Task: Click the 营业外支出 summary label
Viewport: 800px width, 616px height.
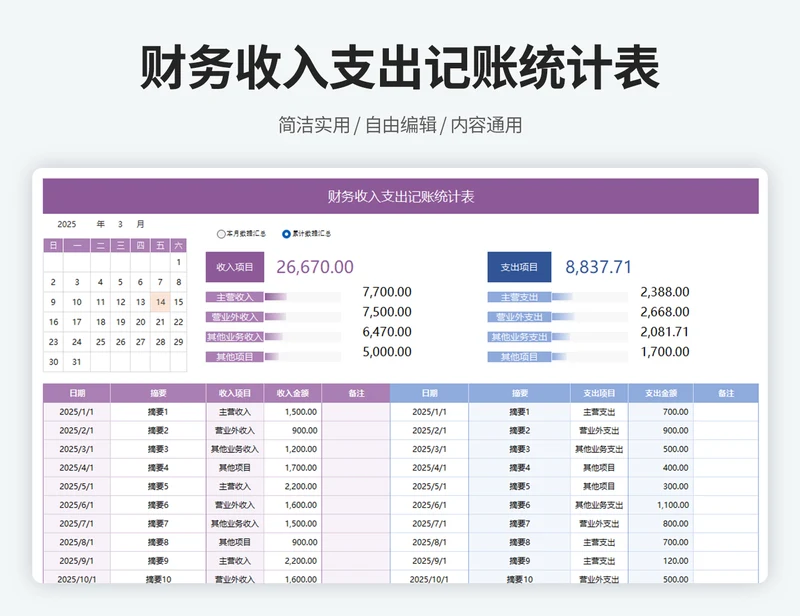Action: [x=519, y=317]
